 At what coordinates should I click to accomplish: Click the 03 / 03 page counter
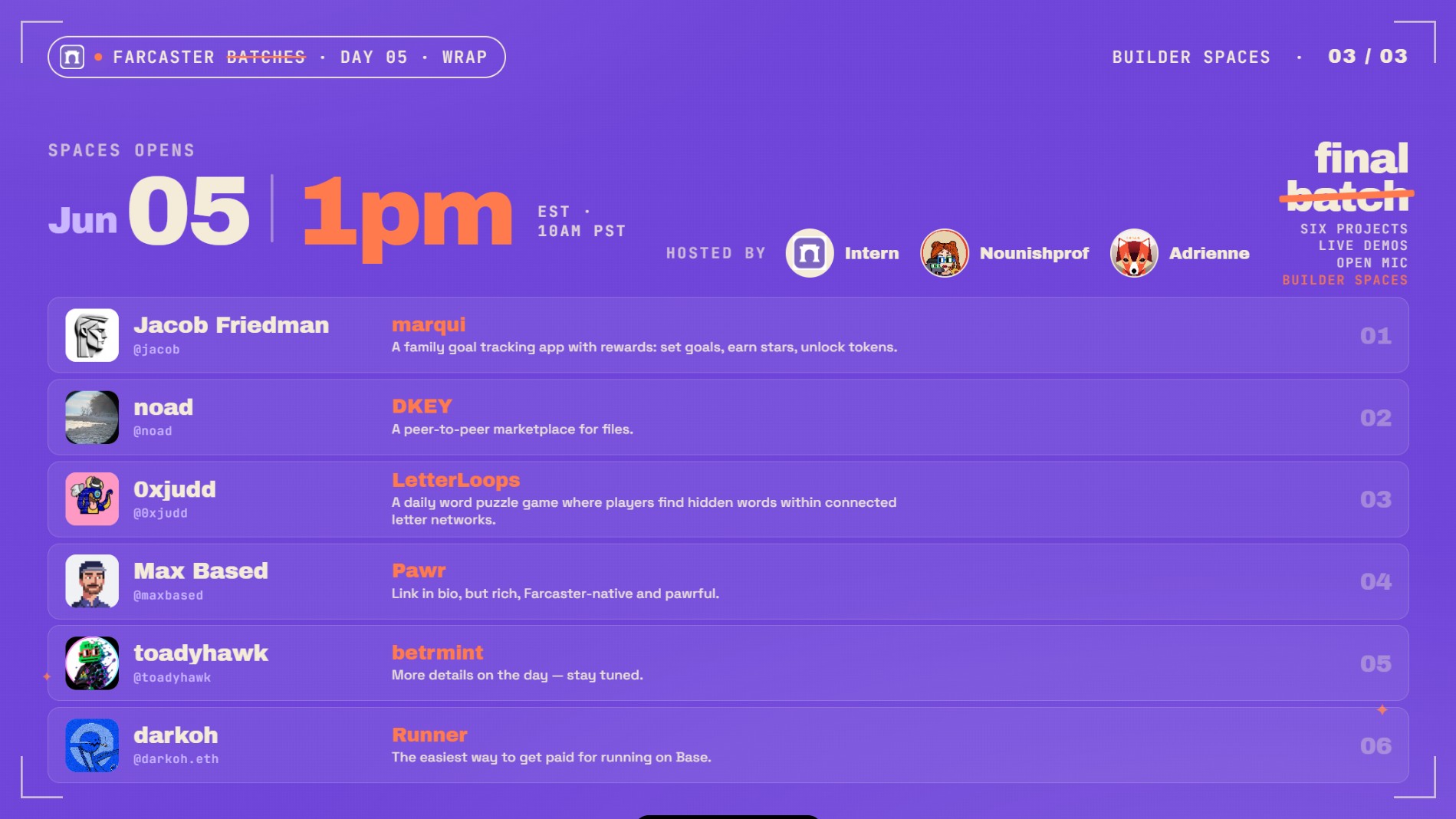(x=1368, y=57)
